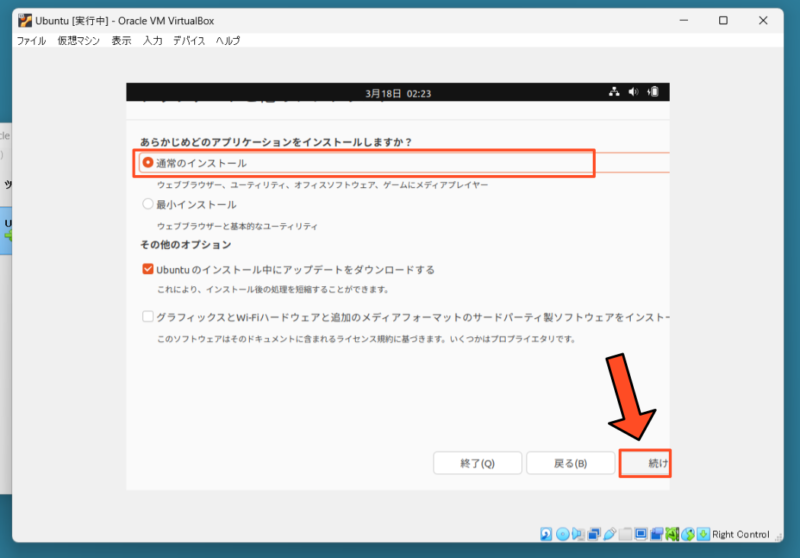Click the shared folders status icon
This screenshot has height=558, width=800.
[x=625, y=534]
